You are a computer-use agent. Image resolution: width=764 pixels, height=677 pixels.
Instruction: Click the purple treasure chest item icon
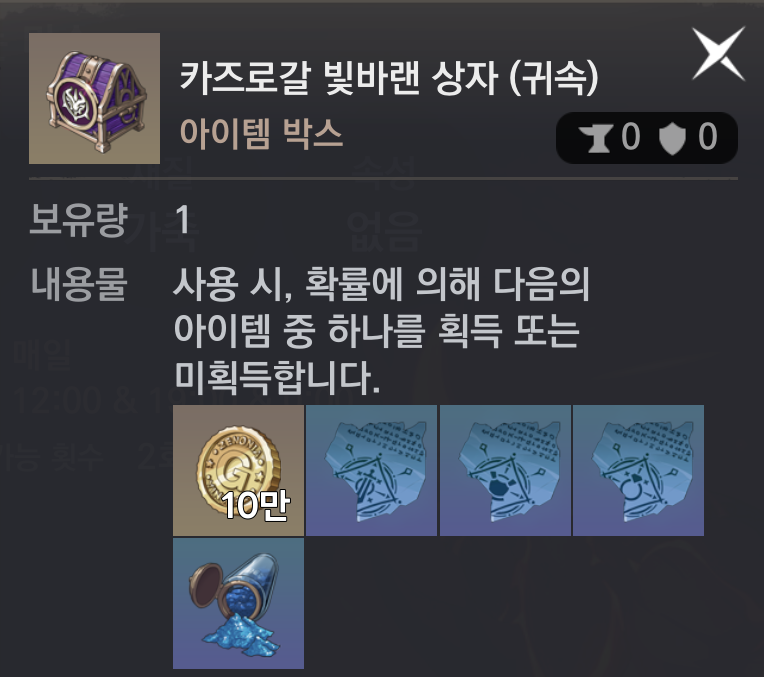(95, 98)
